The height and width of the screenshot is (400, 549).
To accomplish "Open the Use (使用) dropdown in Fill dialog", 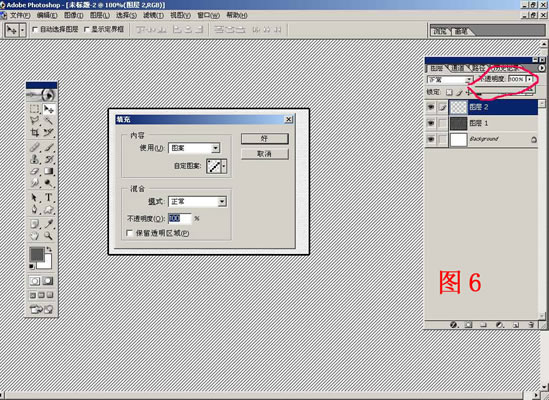I will coord(216,148).
